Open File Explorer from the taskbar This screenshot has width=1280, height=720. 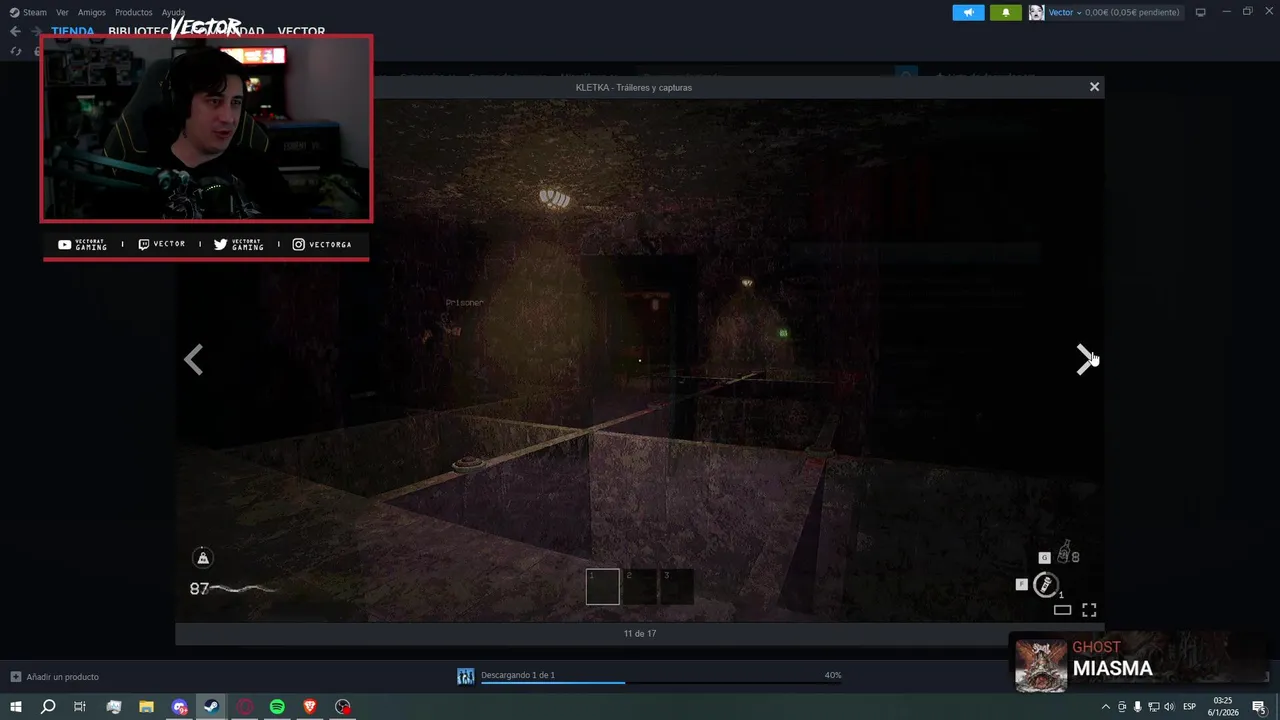pyautogui.click(x=146, y=707)
